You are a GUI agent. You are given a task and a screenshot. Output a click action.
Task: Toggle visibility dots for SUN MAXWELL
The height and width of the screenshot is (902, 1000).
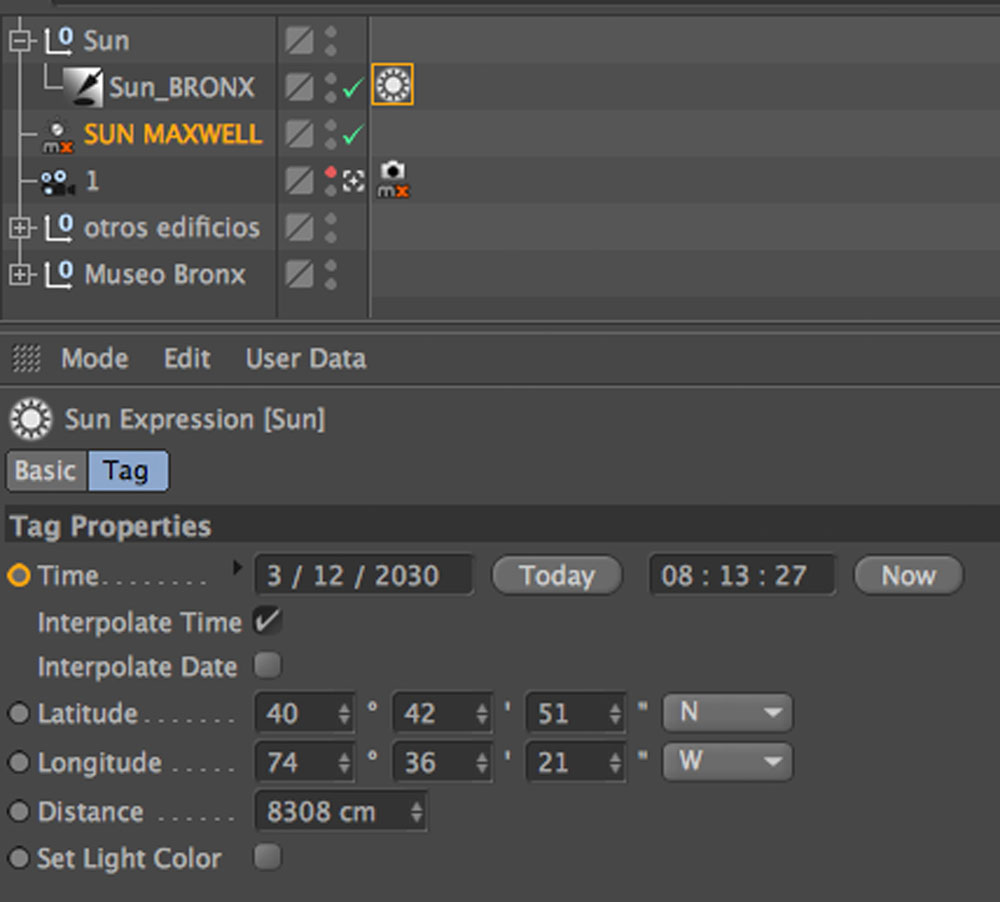coord(330,135)
